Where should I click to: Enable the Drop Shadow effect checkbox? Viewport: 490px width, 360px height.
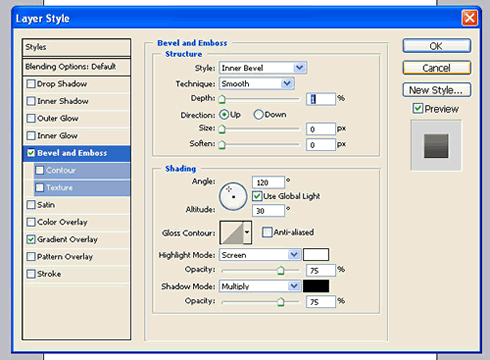point(31,83)
